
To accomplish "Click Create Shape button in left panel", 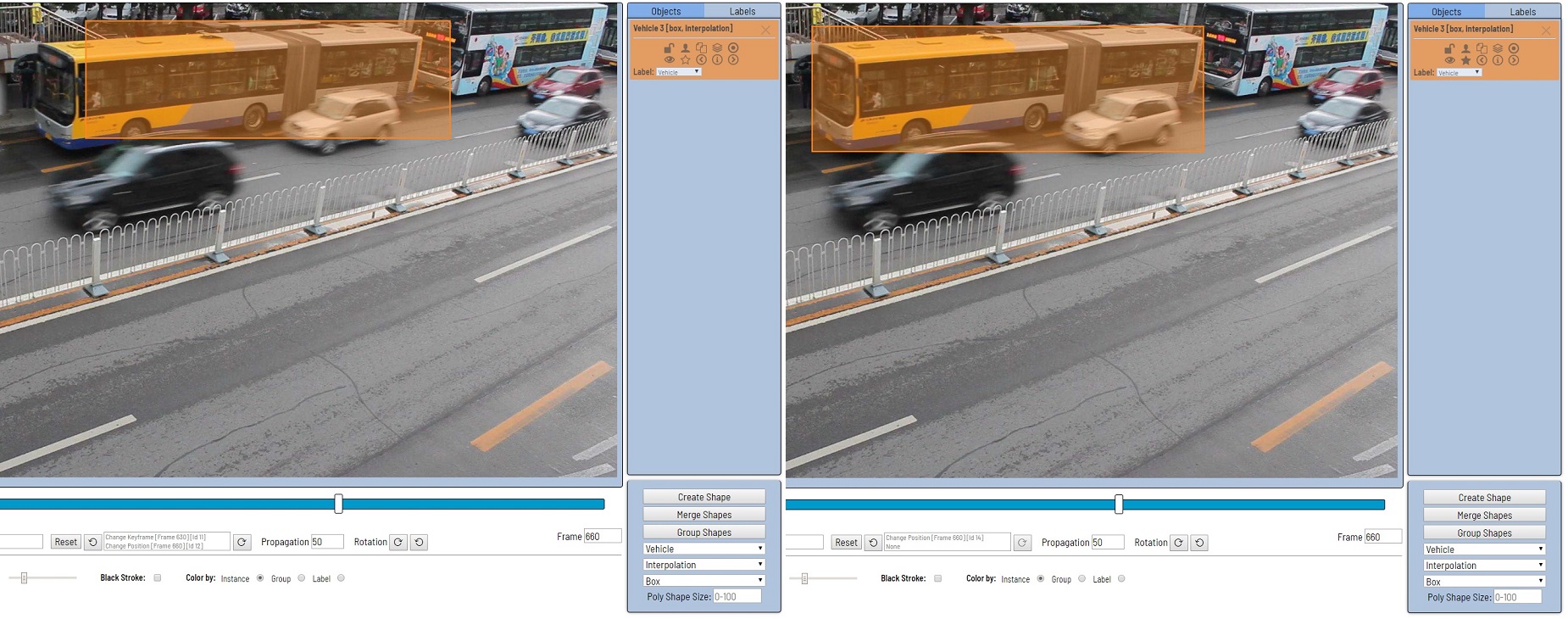I will (703, 497).
